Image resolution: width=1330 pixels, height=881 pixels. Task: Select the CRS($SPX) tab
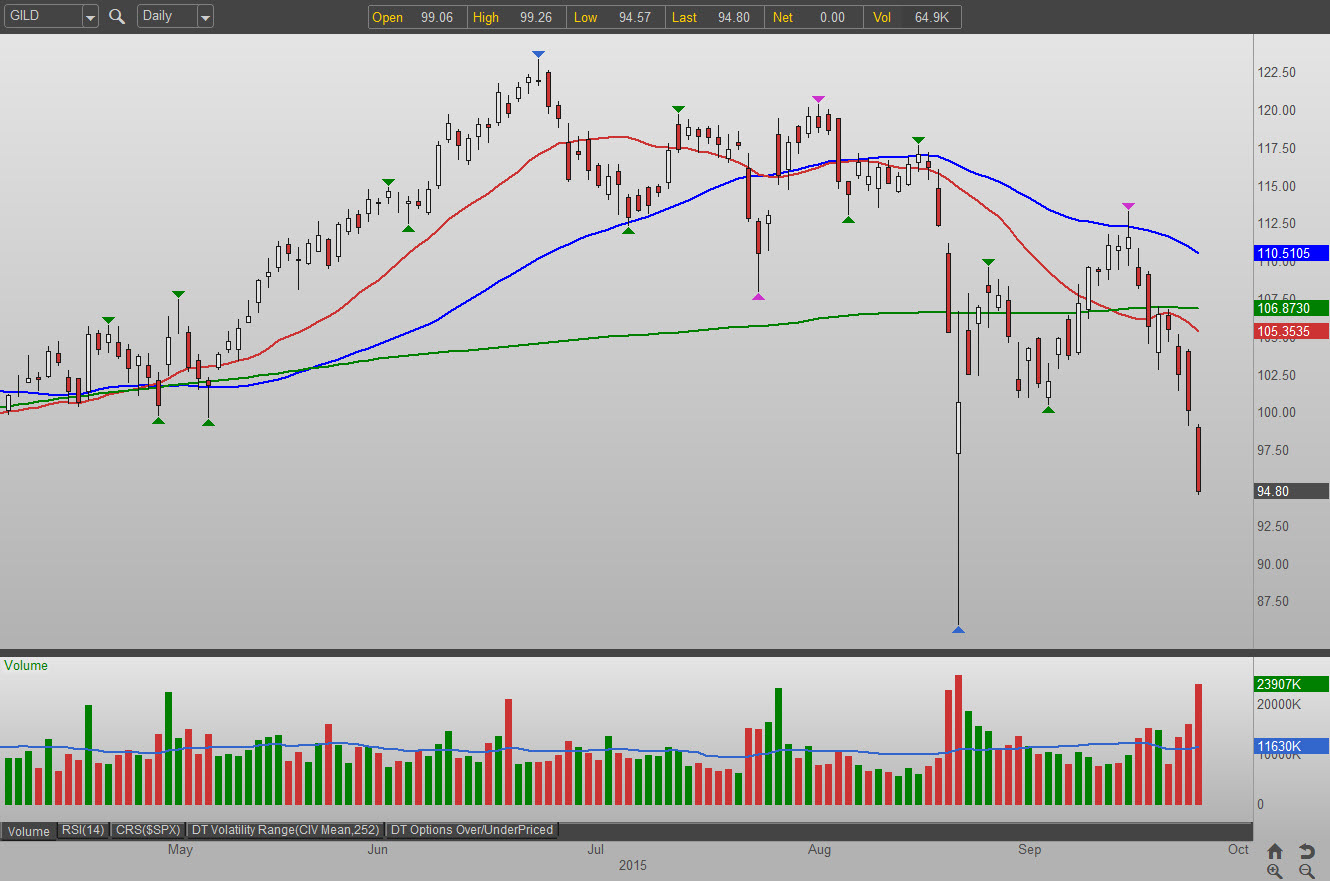point(148,830)
